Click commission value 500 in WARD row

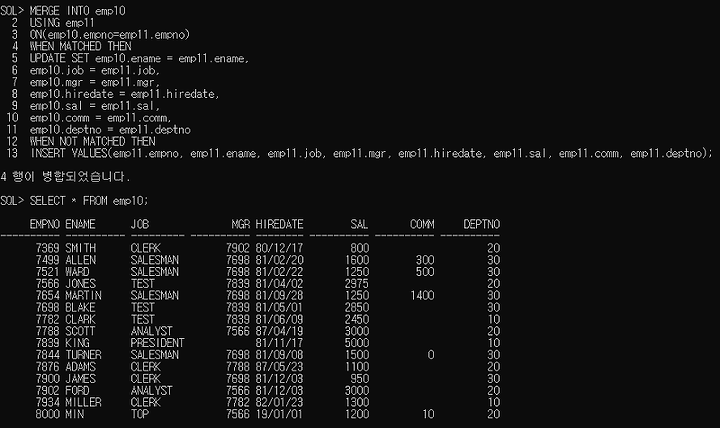point(425,272)
